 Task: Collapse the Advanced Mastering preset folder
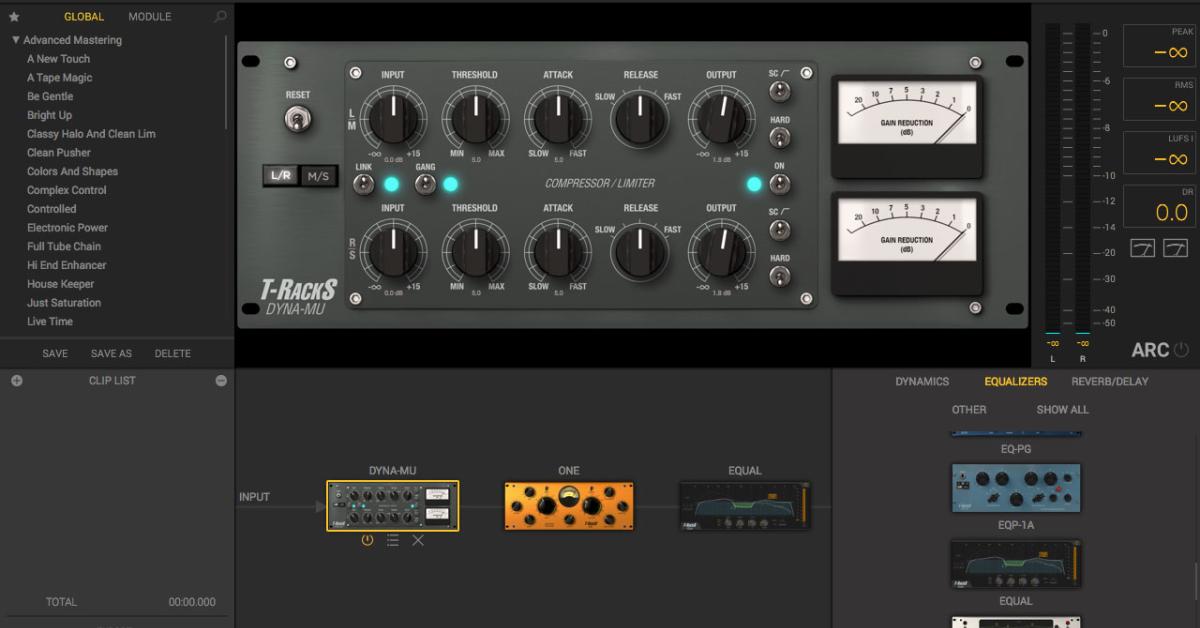(16, 40)
